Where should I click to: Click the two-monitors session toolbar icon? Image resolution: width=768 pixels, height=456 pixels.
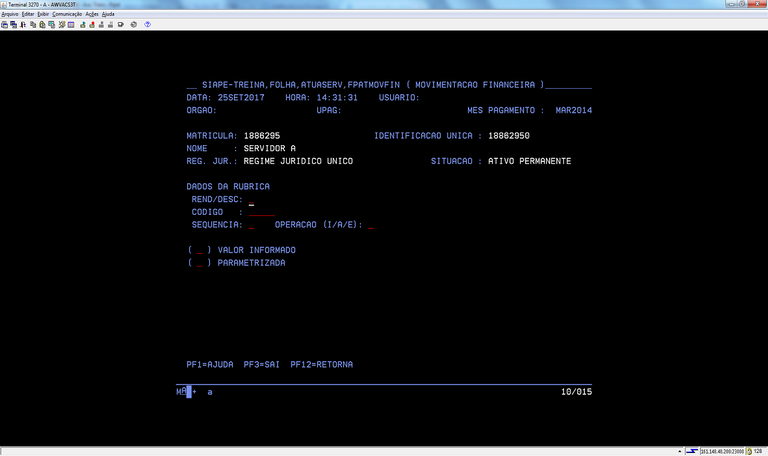click(x=14, y=24)
